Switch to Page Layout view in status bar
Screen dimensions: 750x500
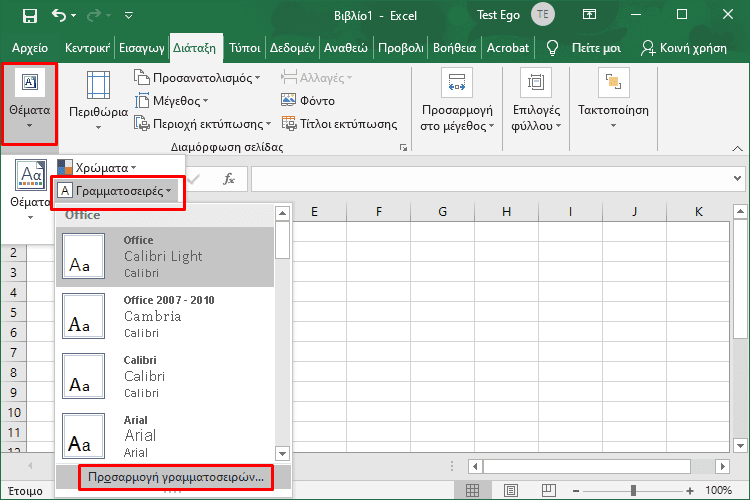point(510,490)
